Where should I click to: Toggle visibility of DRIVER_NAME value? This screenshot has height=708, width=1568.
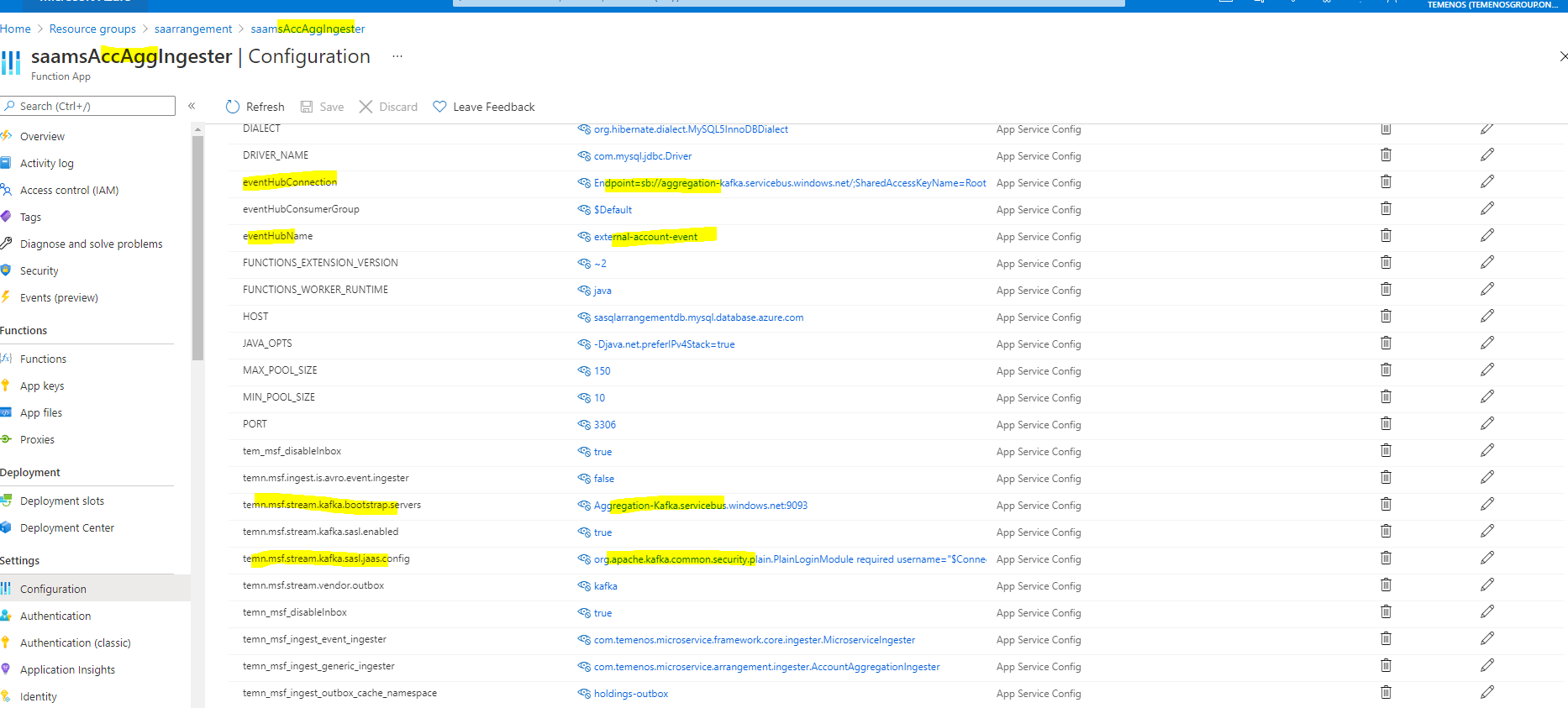pos(584,156)
